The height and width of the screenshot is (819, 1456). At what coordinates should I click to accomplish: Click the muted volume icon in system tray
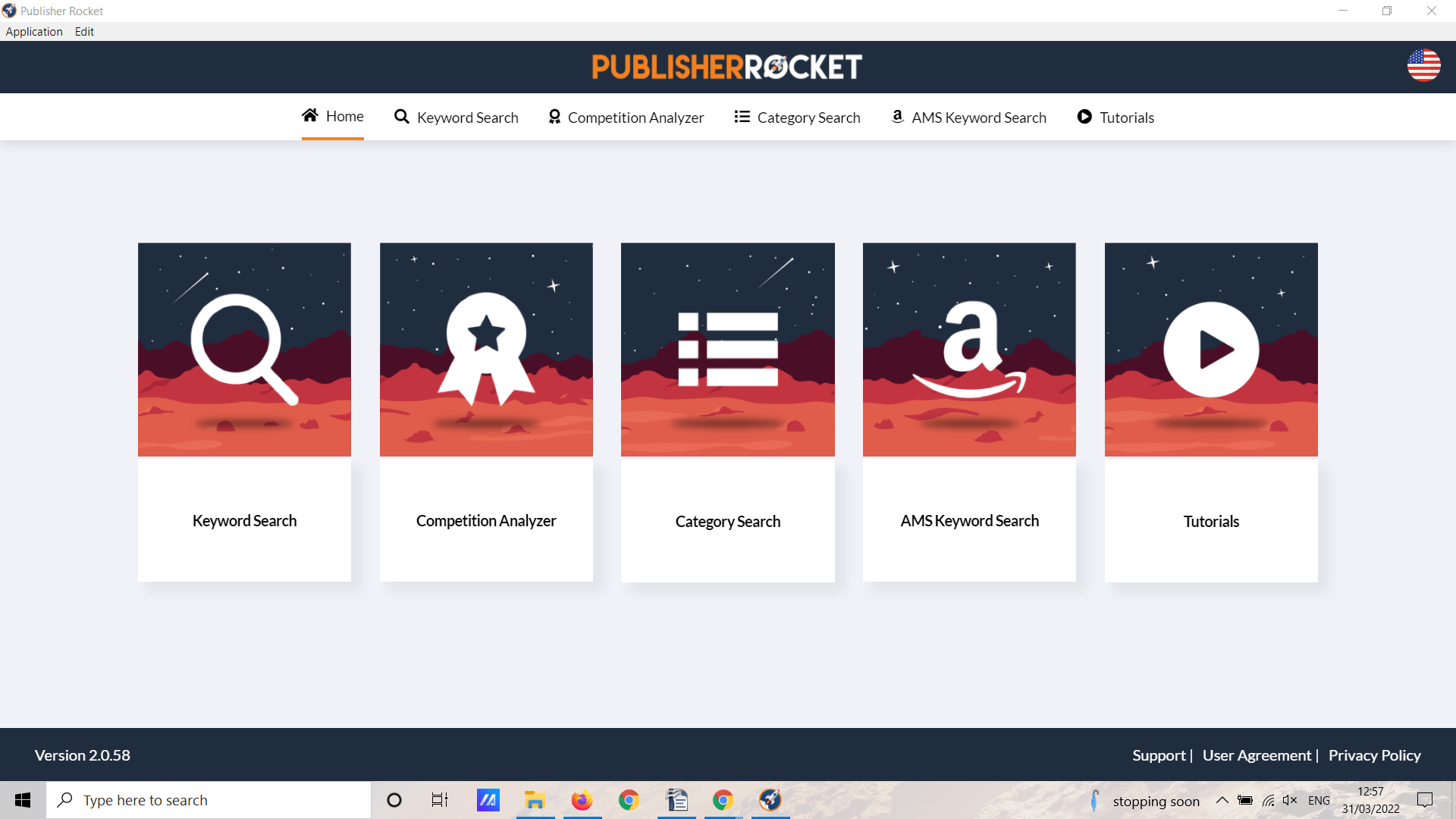1290,800
